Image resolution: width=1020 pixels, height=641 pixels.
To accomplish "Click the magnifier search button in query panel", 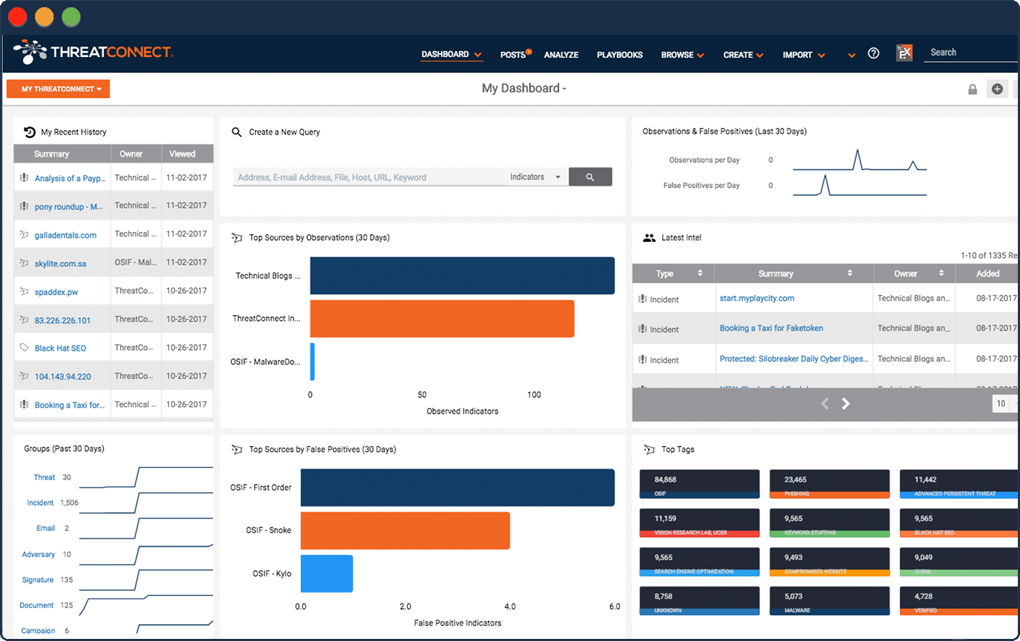I will pos(590,177).
